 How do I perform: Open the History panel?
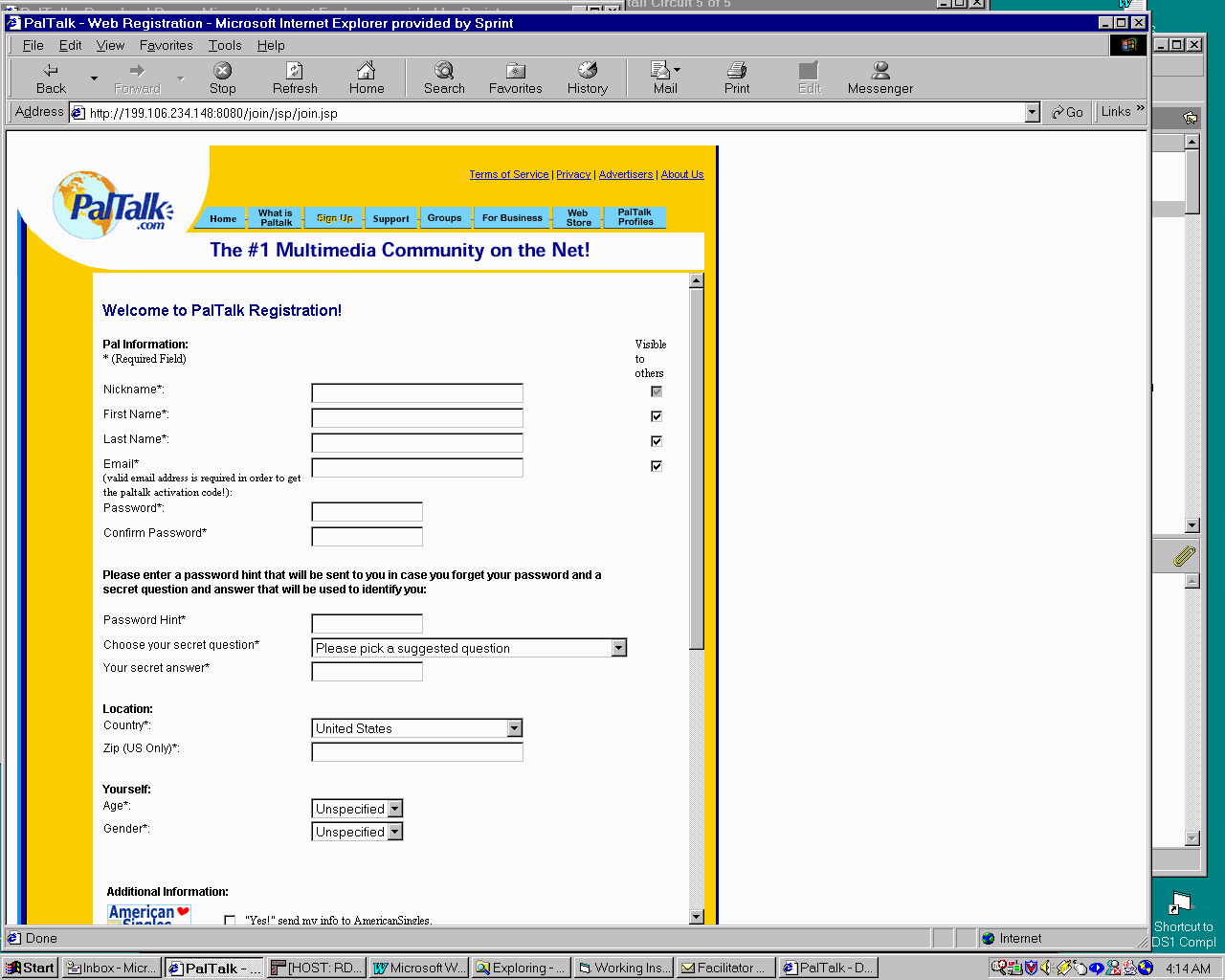pyautogui.click(x=588, y=78)
